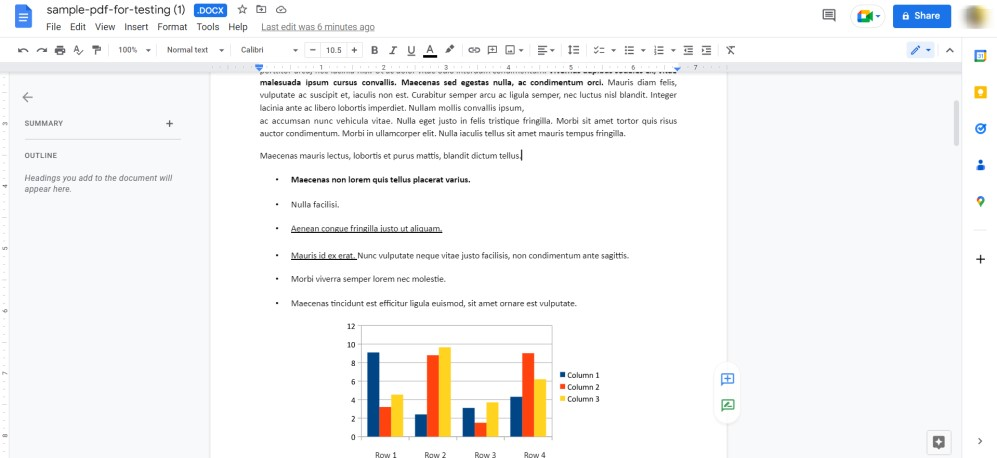Screen dimensions: 997x458
Task: Click the Clear formatting icon
Action: click(x=731, y=50)
